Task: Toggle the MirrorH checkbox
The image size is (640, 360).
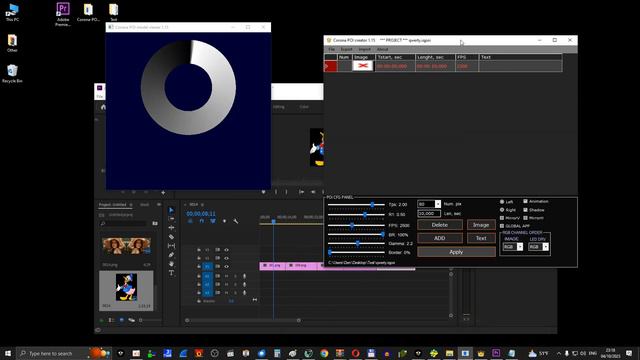Action: 525,218
